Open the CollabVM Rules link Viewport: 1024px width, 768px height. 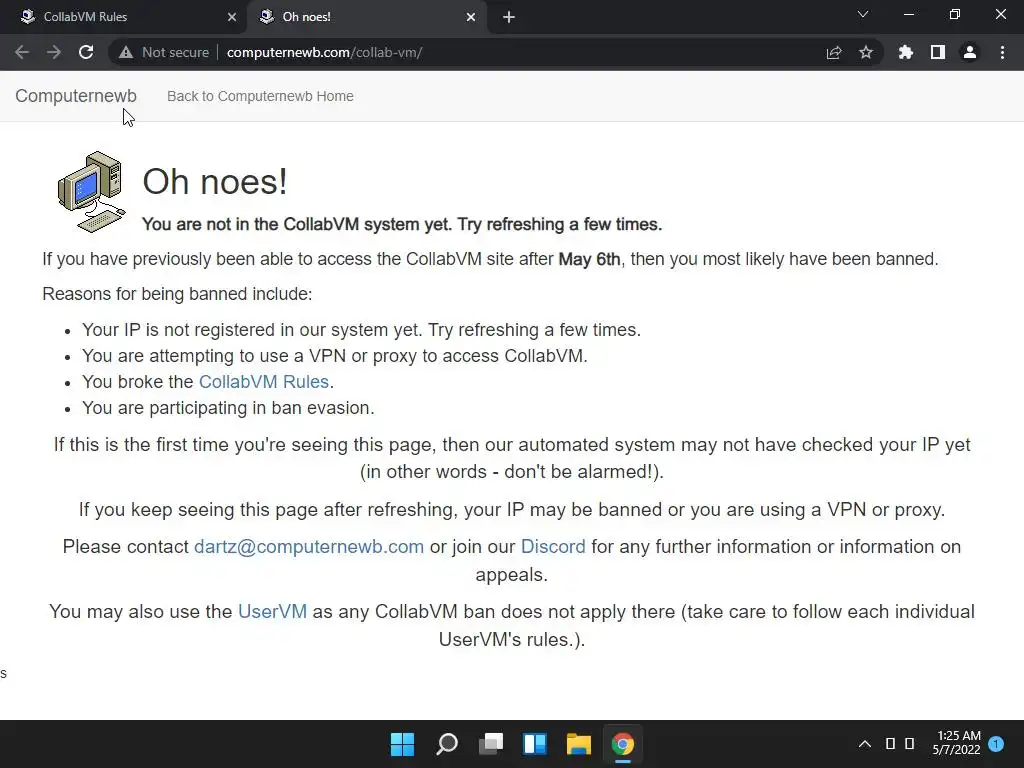[x=264, y=381]
